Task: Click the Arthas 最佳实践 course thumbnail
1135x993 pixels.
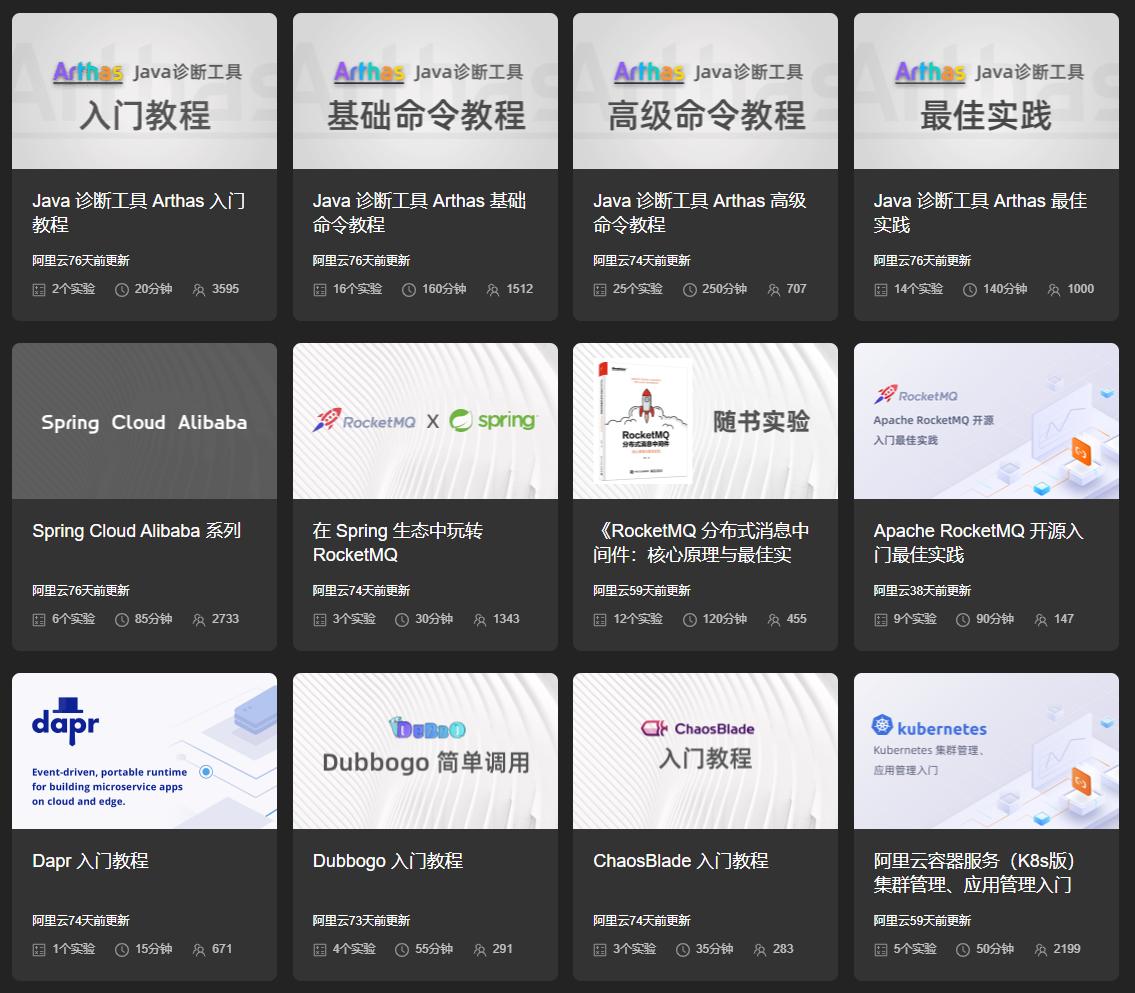Action: click(986, 89)
